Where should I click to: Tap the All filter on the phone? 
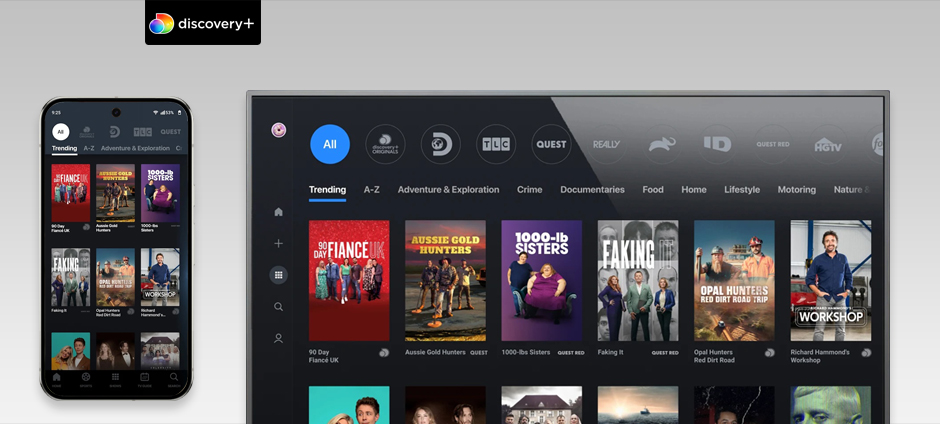[x=61, y=132]
